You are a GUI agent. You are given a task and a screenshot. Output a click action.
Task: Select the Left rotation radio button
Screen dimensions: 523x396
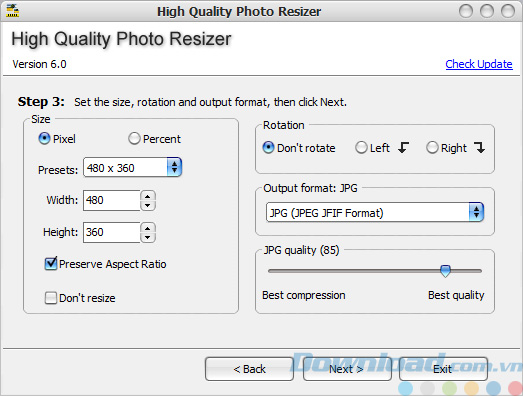pyautogui.click(x=361, y=147)
